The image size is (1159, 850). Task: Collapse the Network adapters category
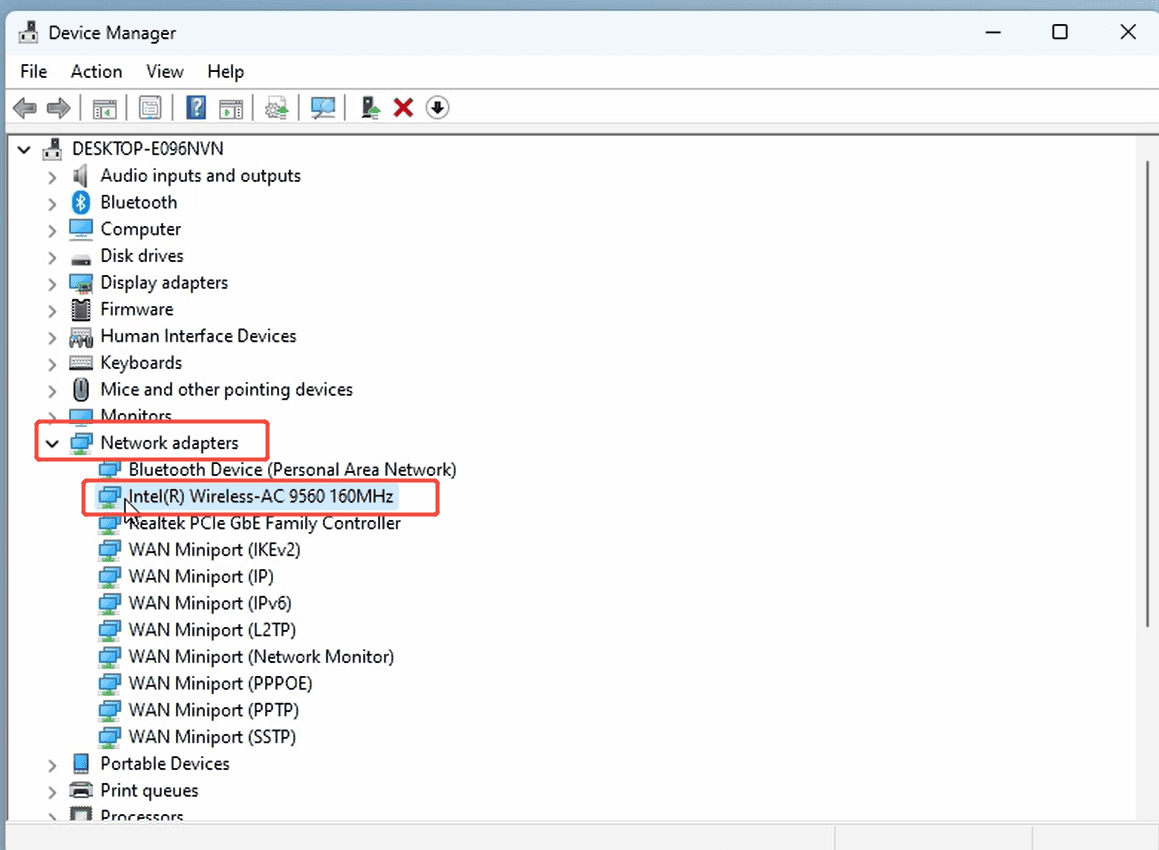click(x=51, y=442)
